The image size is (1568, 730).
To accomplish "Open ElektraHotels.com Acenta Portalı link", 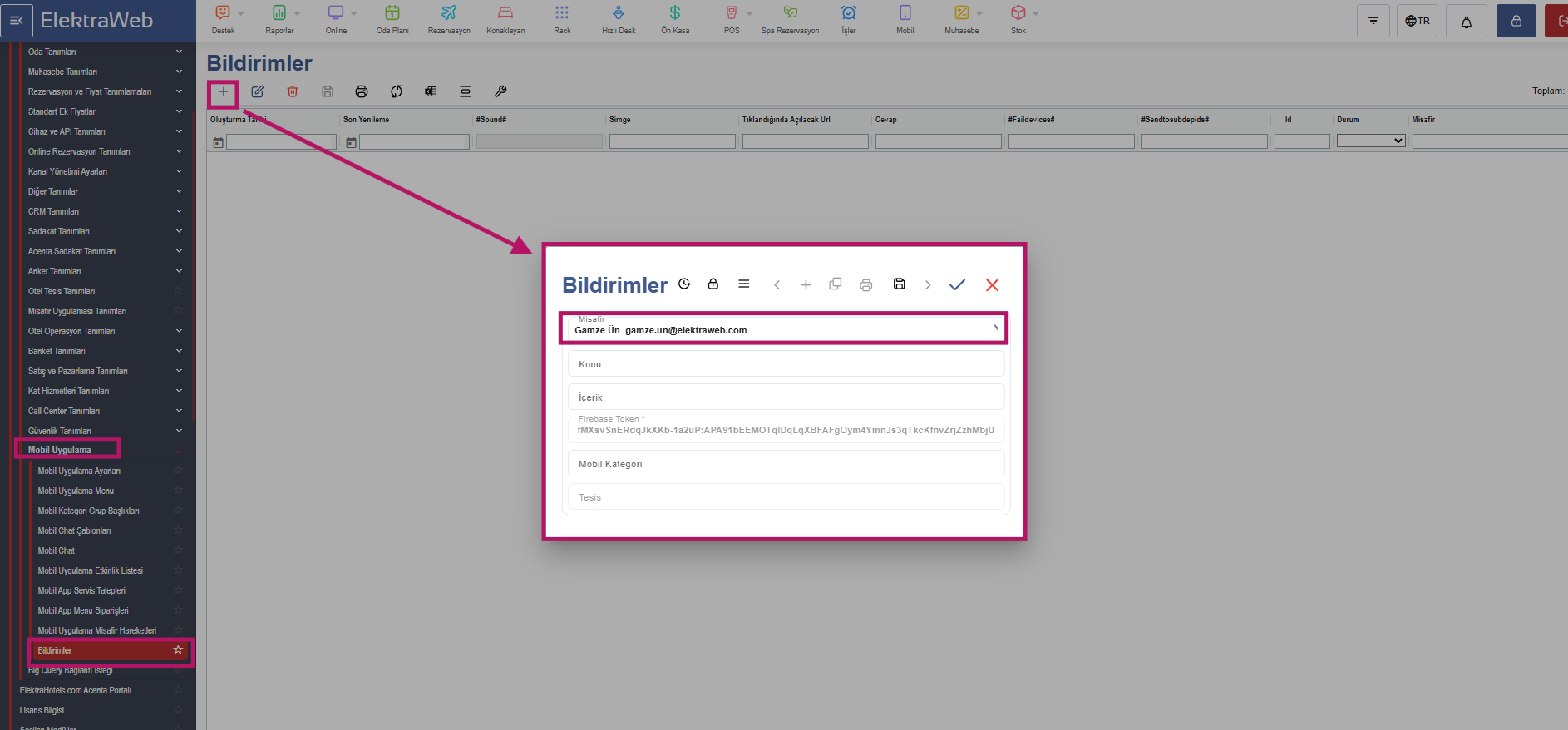I will coord(76,690).
